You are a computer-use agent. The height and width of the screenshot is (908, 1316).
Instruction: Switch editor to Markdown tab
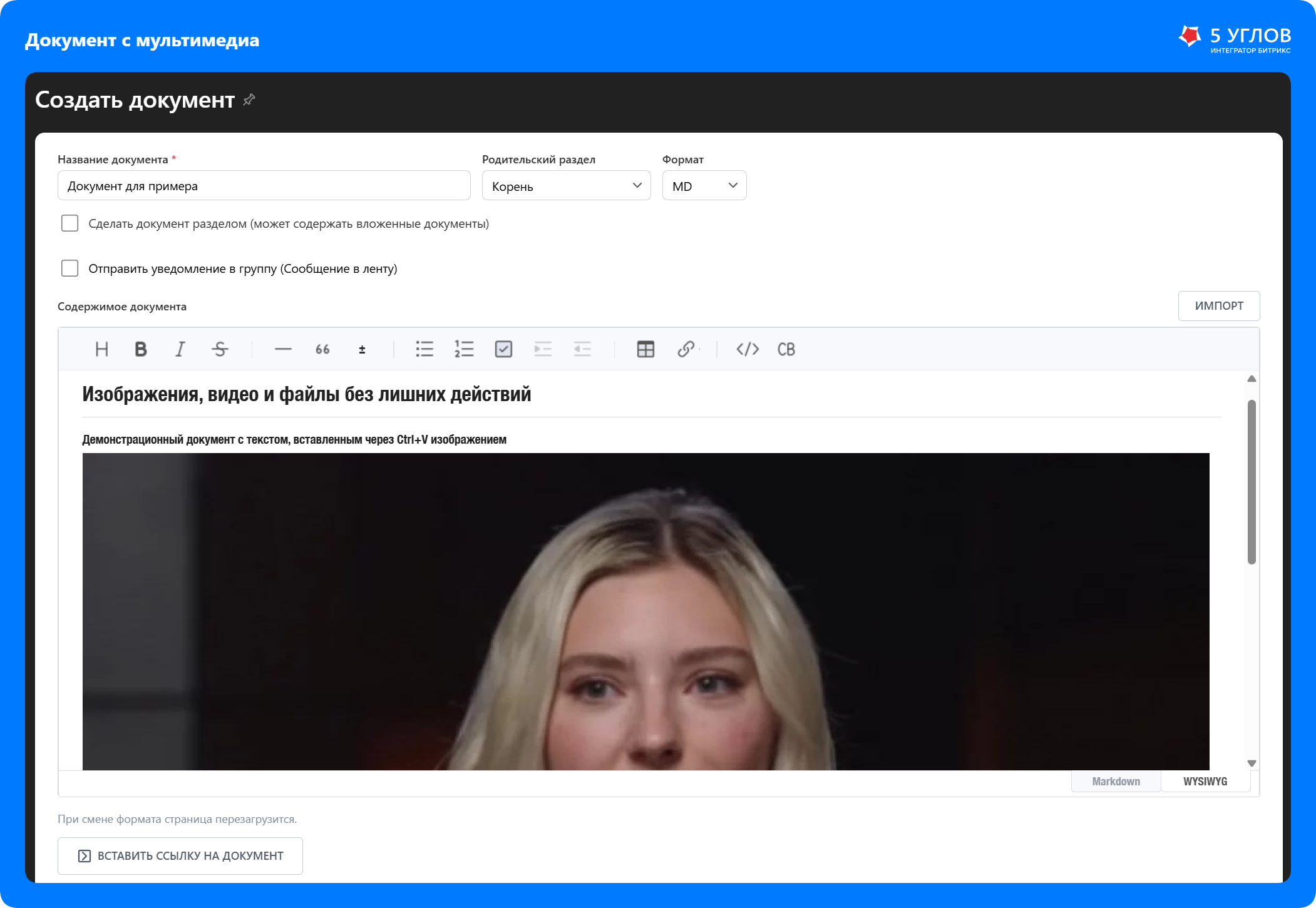tap(1116, 781)
